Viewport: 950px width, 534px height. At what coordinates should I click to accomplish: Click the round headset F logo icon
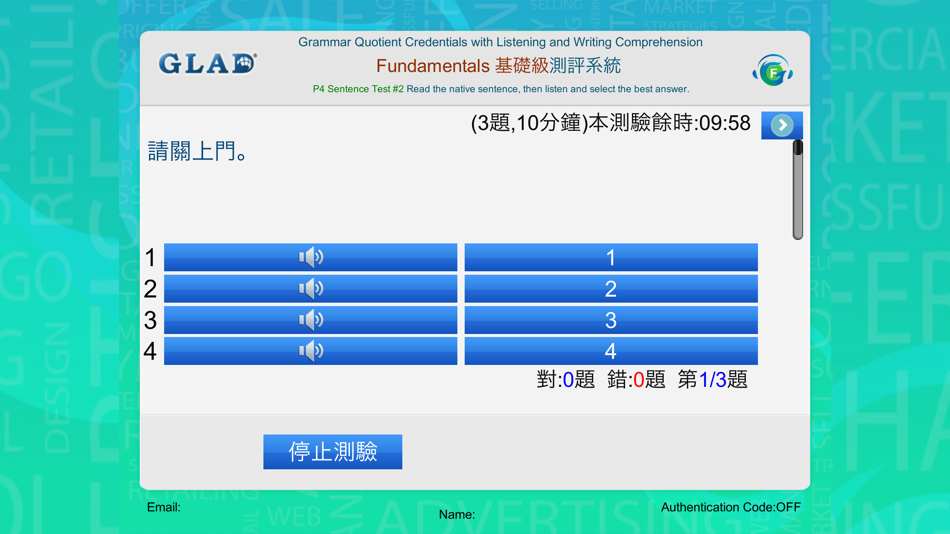(772, 70)
